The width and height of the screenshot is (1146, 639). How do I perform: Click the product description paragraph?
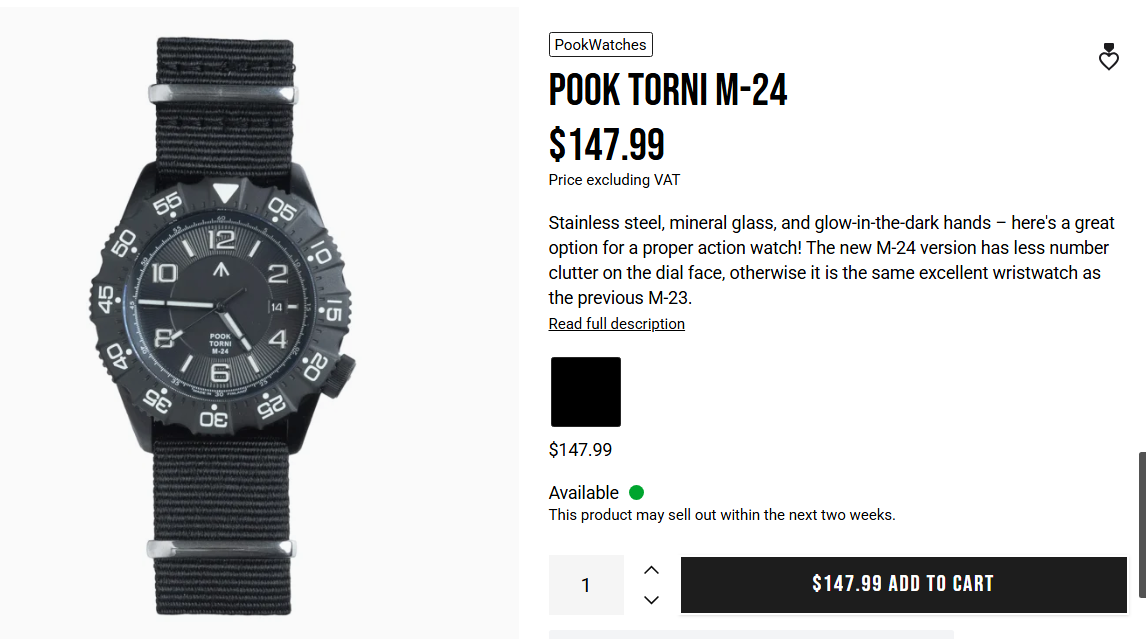pyautogui.click(x=830, y=260)
